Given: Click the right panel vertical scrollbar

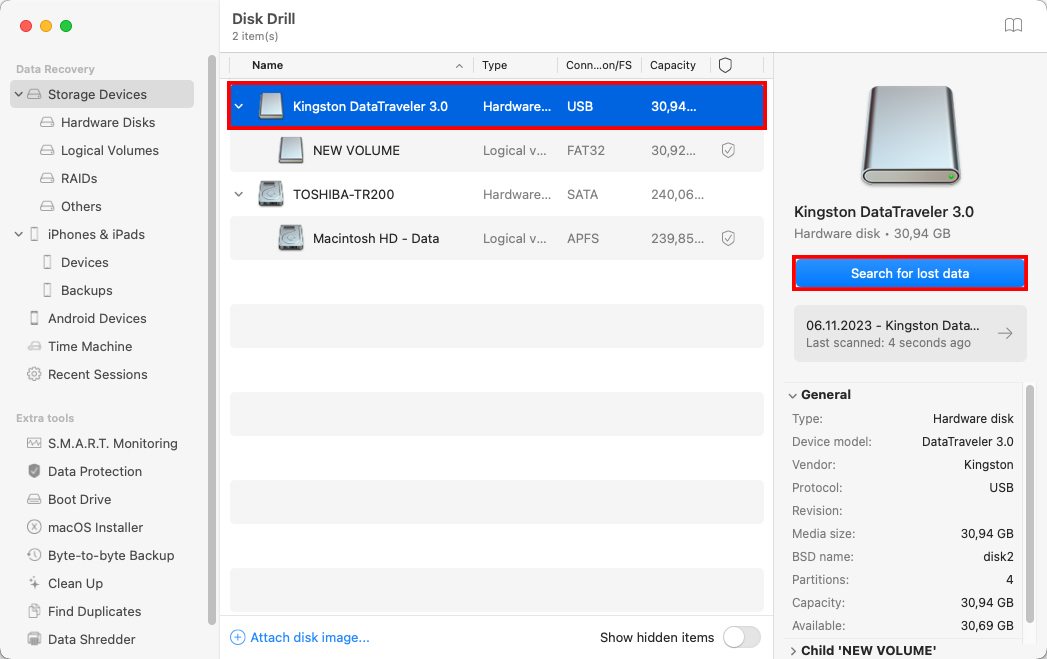Looking at the screenshot, I should pos(1030,500).
